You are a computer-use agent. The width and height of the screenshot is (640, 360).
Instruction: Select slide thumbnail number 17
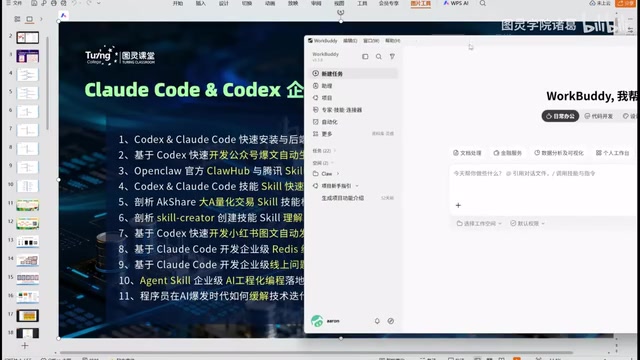click(x=28, y=316)
